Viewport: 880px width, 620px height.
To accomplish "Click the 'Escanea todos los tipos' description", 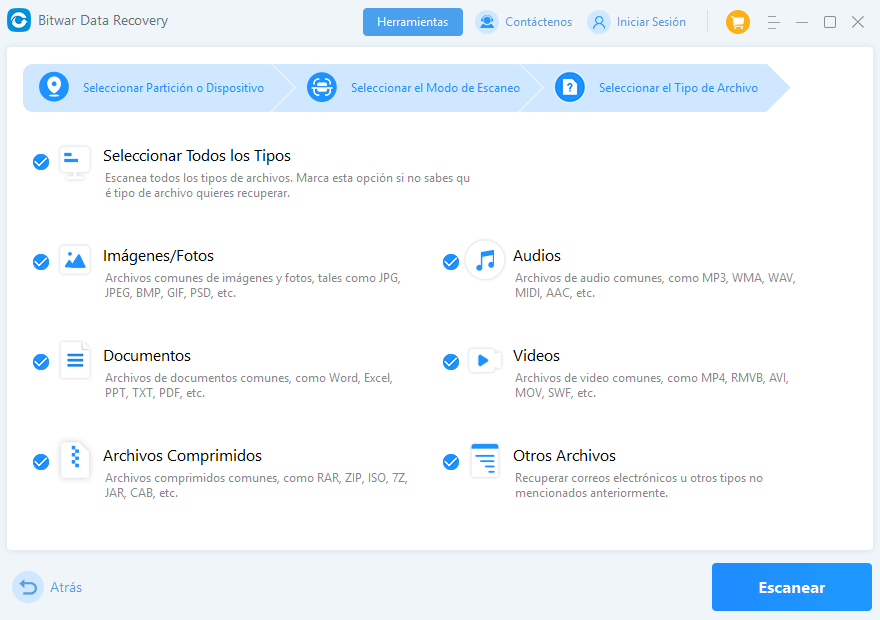I will coord(287,185).
